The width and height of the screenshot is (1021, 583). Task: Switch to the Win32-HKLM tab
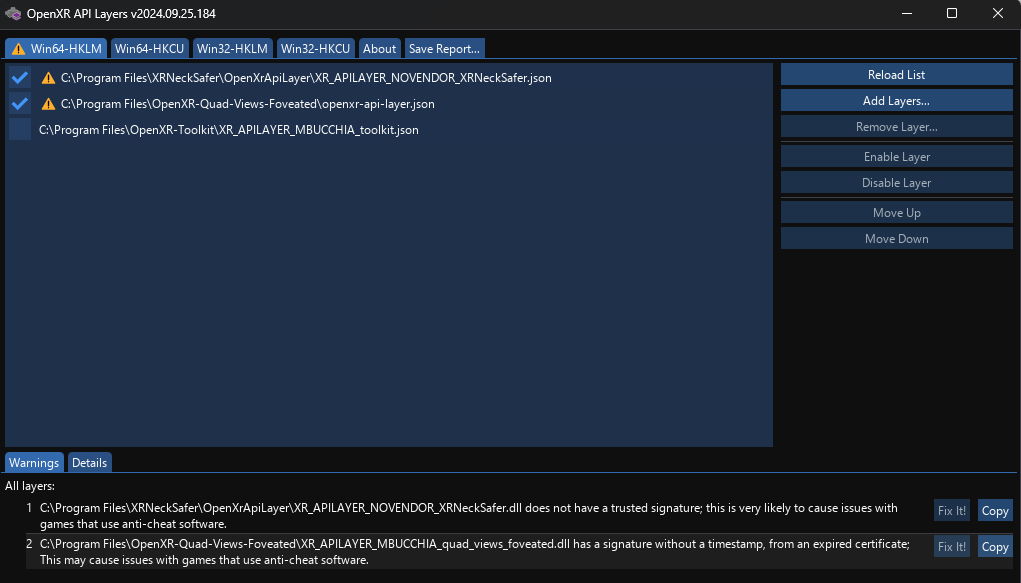232,49
